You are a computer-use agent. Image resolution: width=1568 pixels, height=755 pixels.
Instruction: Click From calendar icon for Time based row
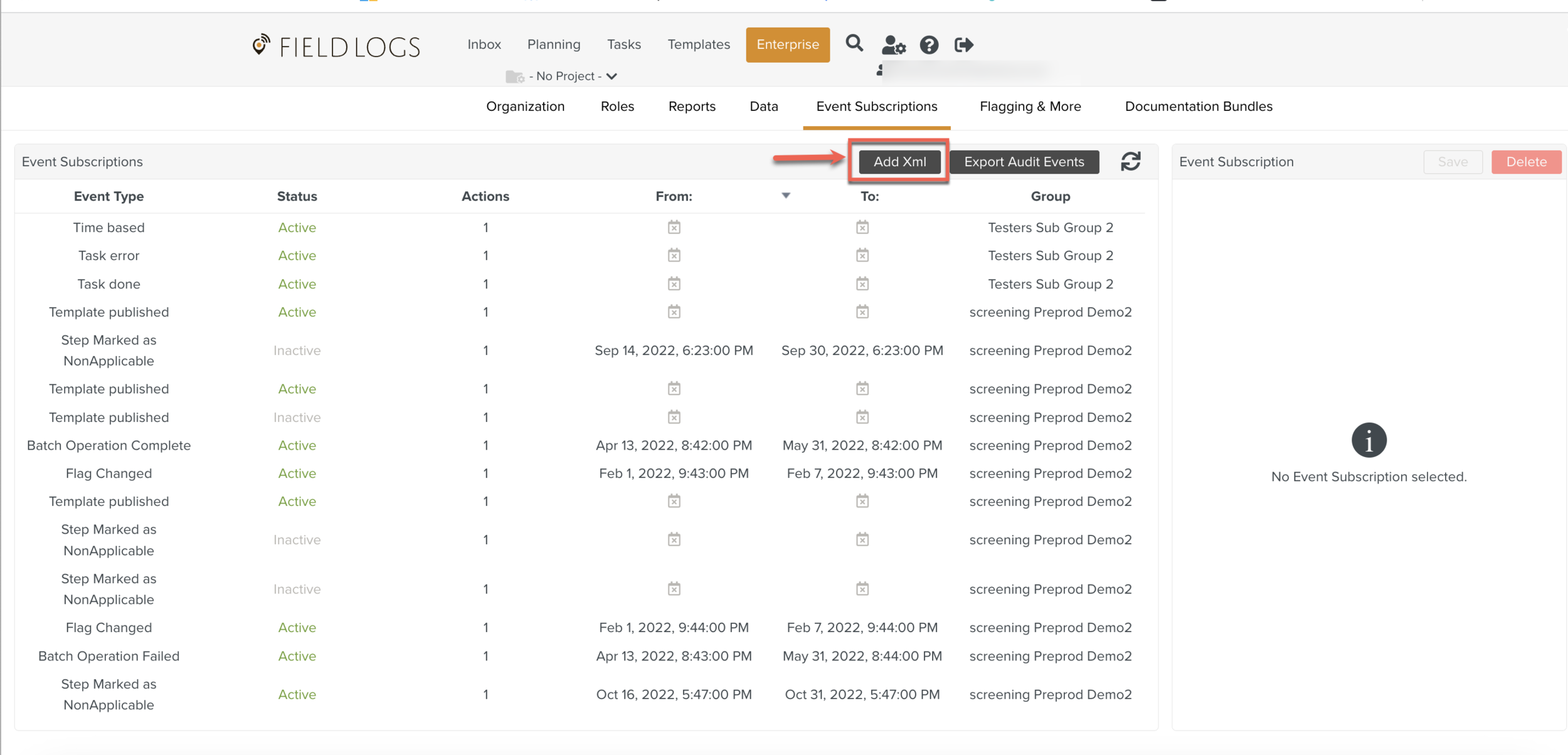tap(674, 228)
